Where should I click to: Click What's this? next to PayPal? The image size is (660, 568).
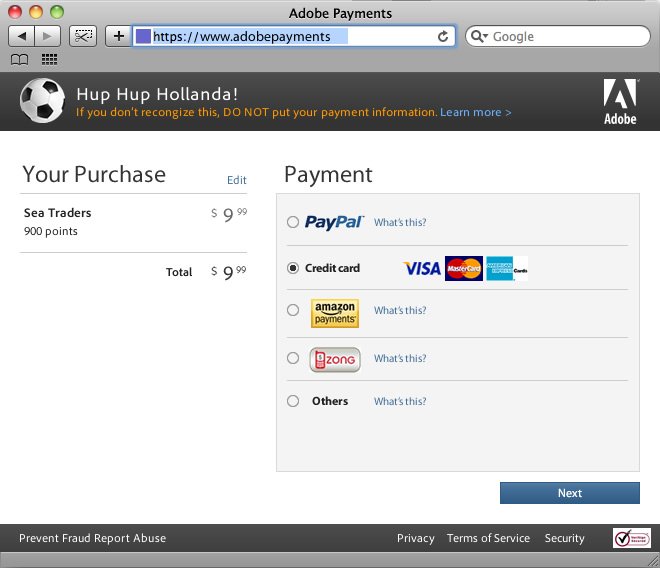pyautogui.click(x=400, y=222)
